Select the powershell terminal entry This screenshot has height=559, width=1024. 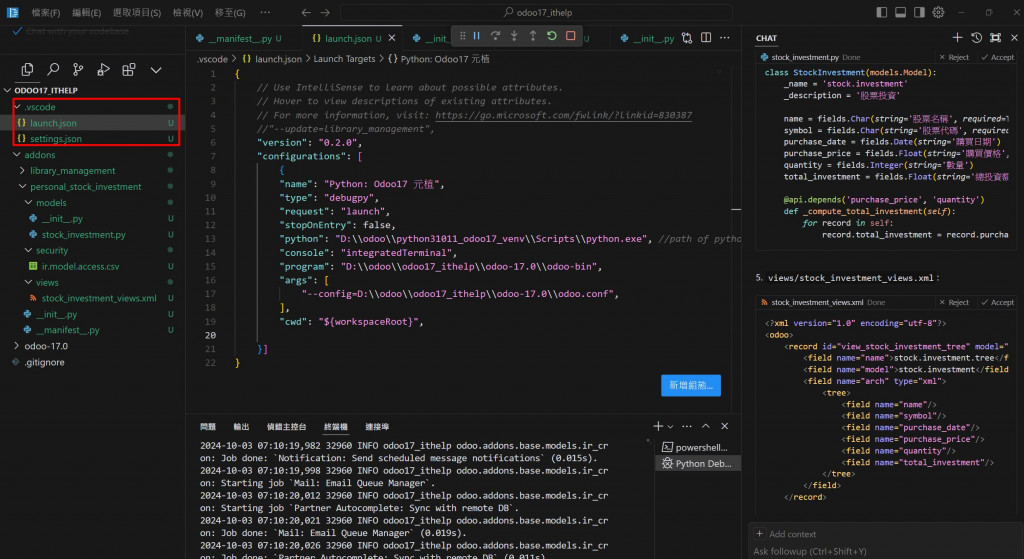[697, 447]
